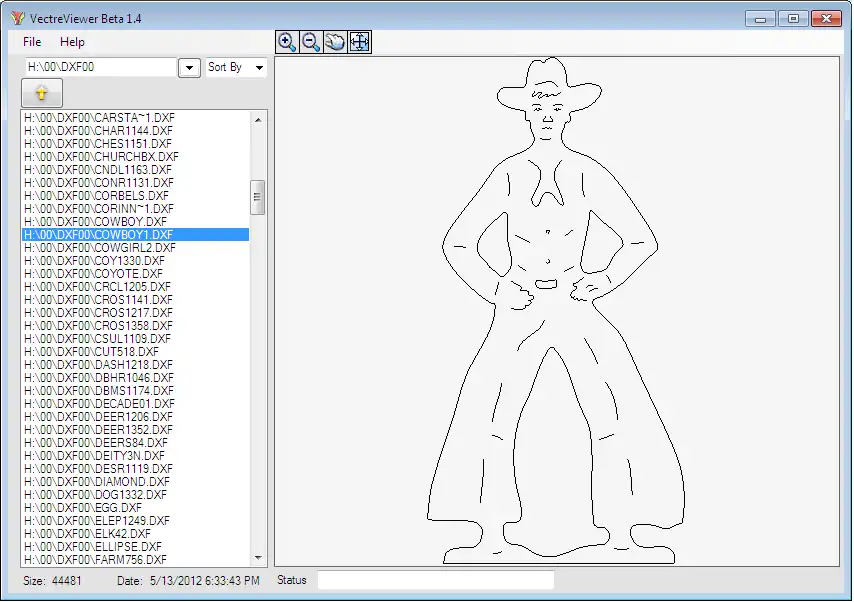Select CROS1141.DXF in the file list
This screenshot has width=854, height=602.
(x=136, y=300)
